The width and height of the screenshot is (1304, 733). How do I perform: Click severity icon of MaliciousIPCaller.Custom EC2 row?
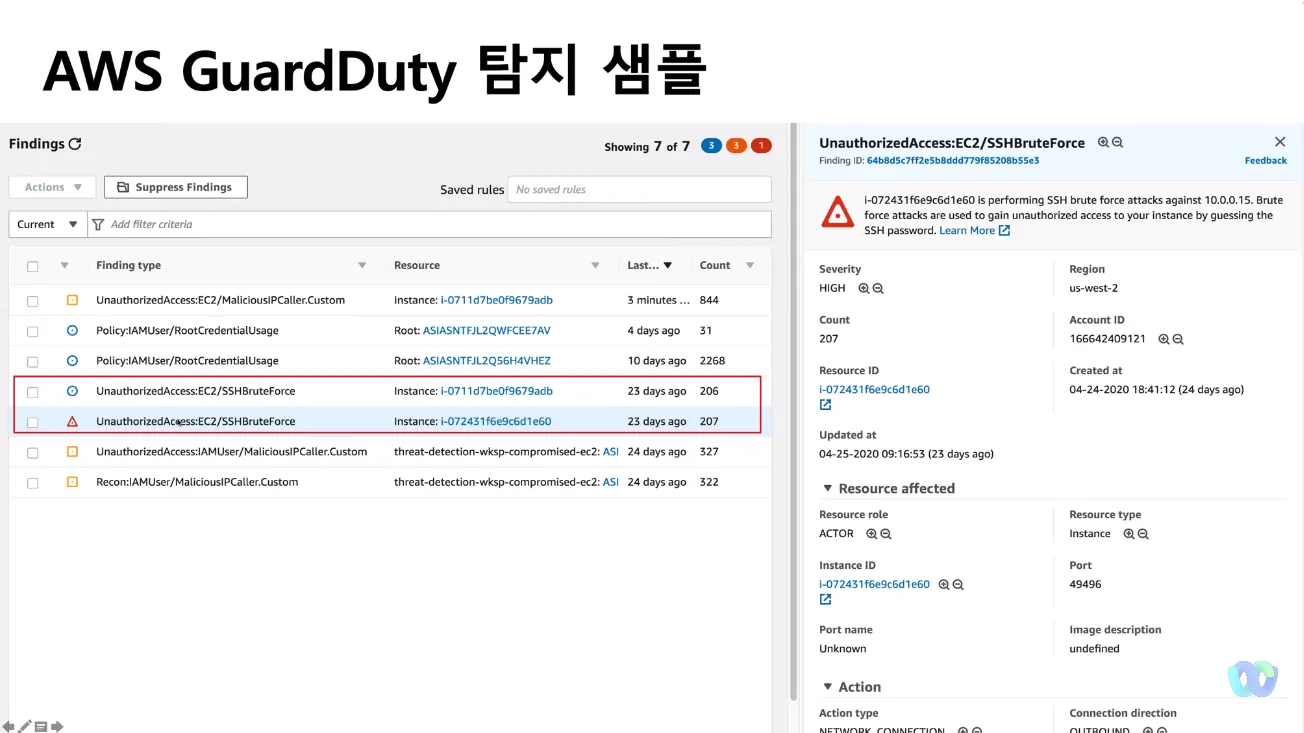[x=72, y=300]
